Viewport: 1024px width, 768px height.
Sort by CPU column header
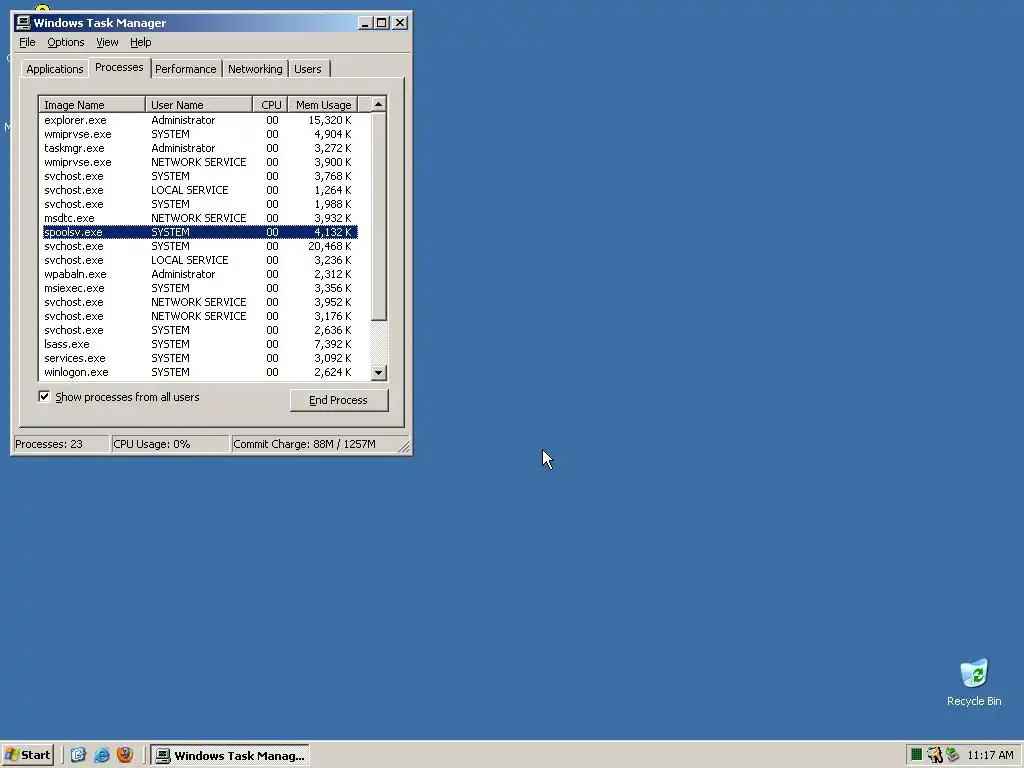click(x=270, y=104)
